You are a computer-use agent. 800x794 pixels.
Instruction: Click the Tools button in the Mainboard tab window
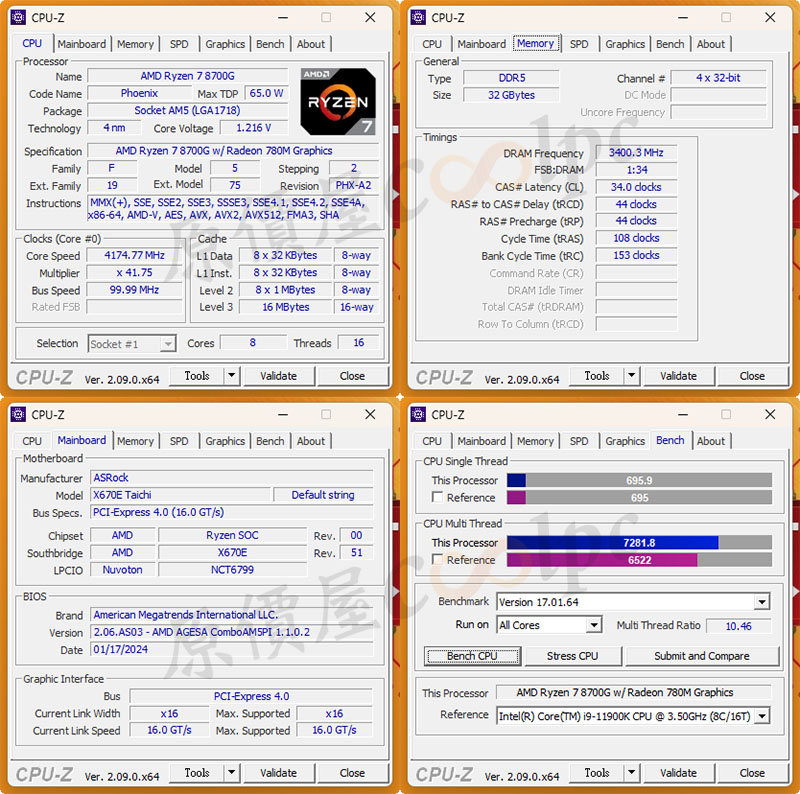(197, 773)
